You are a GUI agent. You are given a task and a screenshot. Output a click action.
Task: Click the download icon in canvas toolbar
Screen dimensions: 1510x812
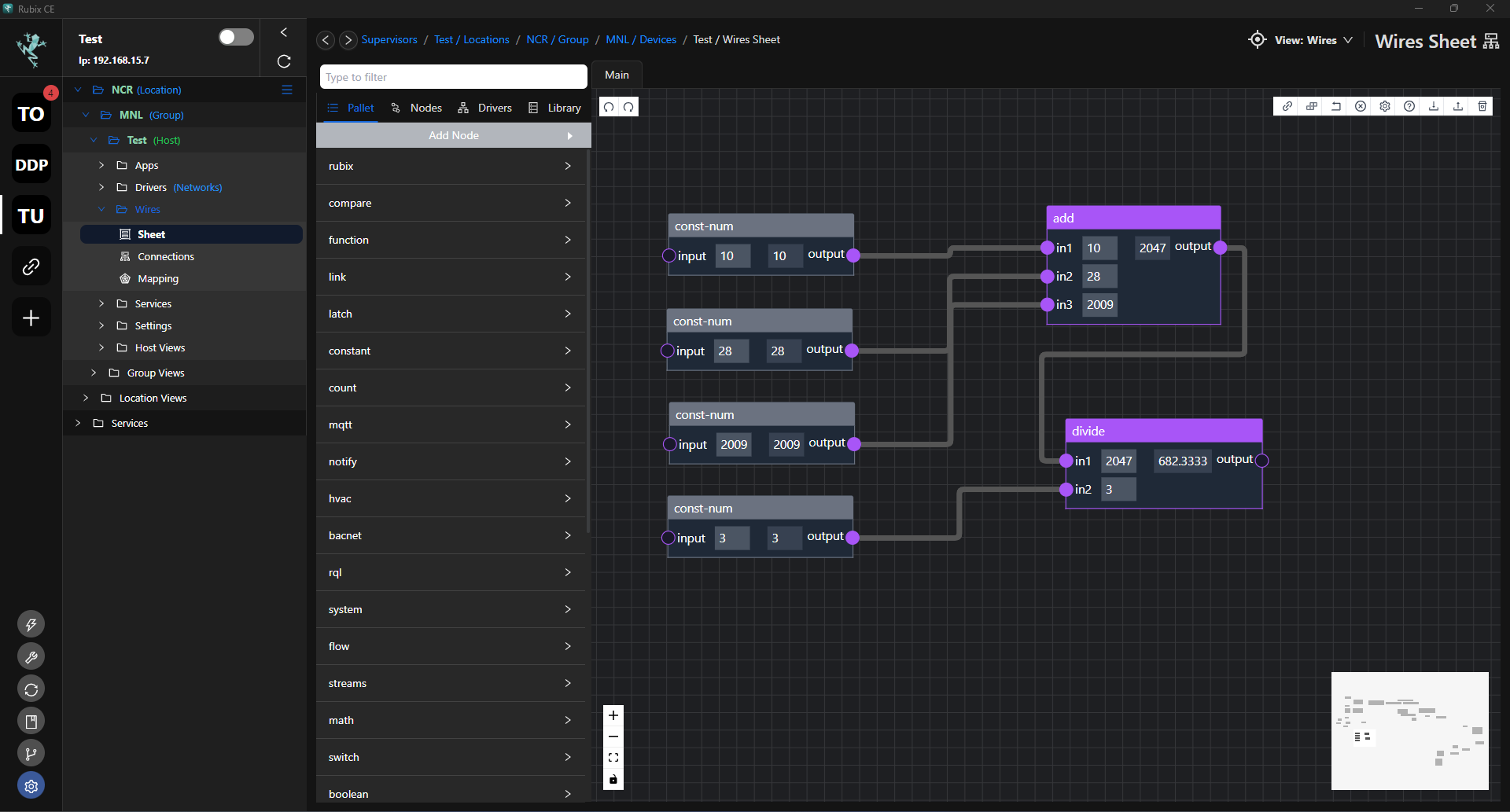pyautogui.click(x=1434, y=106)
